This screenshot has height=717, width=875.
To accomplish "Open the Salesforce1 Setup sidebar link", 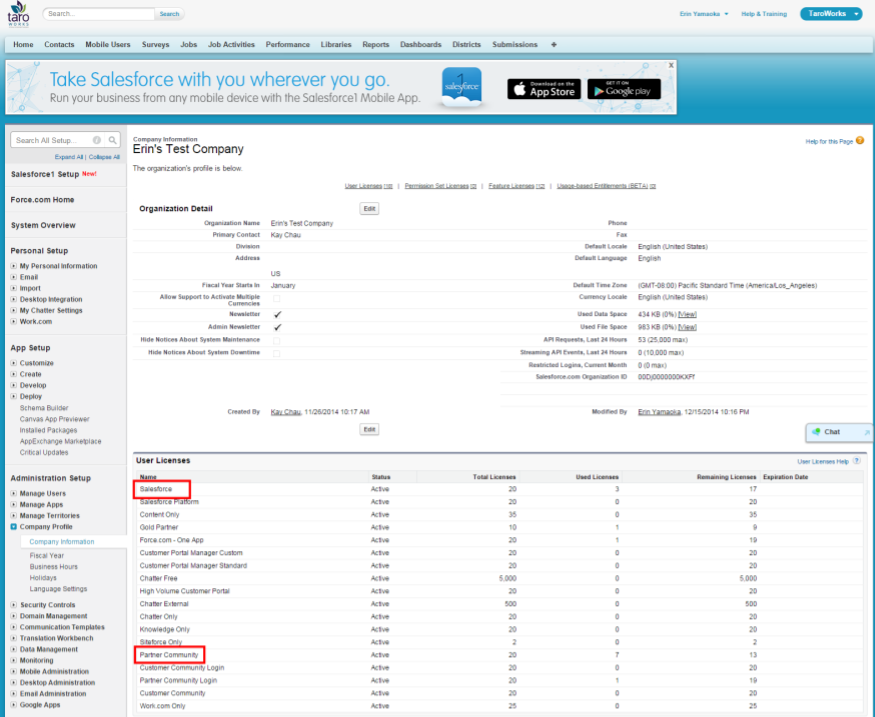I will [45, 174].
